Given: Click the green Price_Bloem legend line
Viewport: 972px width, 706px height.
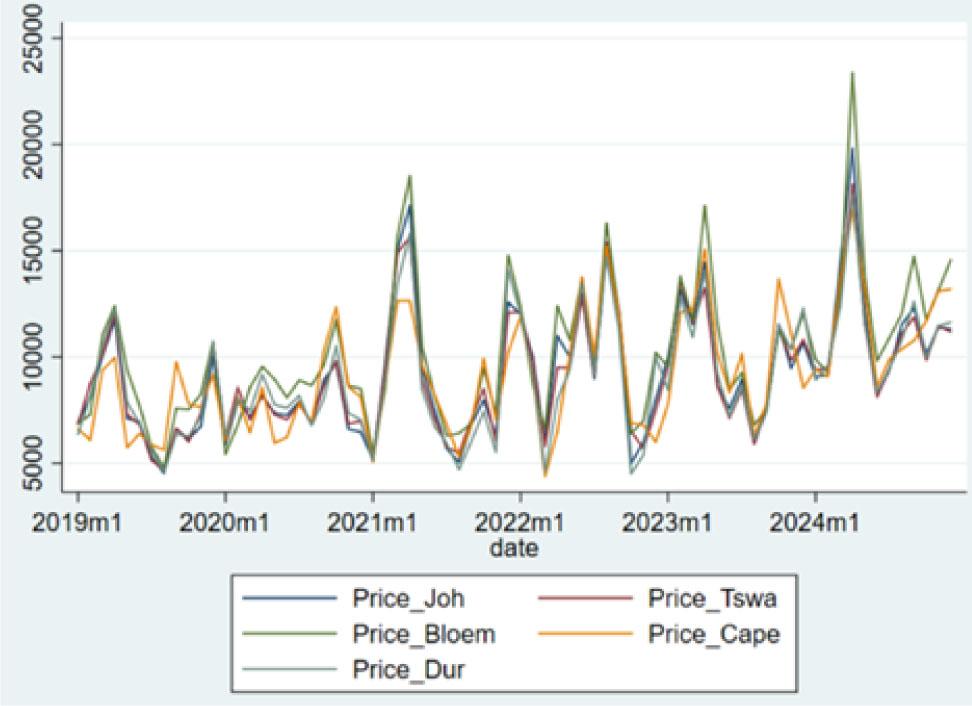Looking at the screenshot, I should [288, 634].
